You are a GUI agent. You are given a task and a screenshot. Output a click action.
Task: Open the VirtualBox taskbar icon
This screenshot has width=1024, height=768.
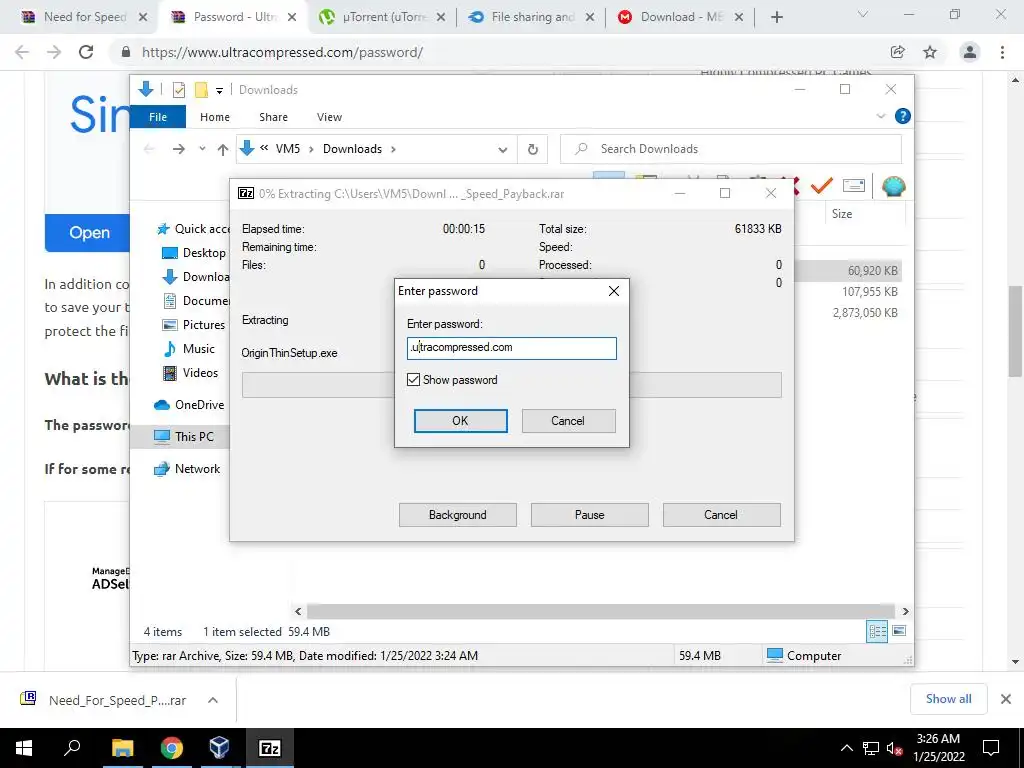click(x=219, y=748)
